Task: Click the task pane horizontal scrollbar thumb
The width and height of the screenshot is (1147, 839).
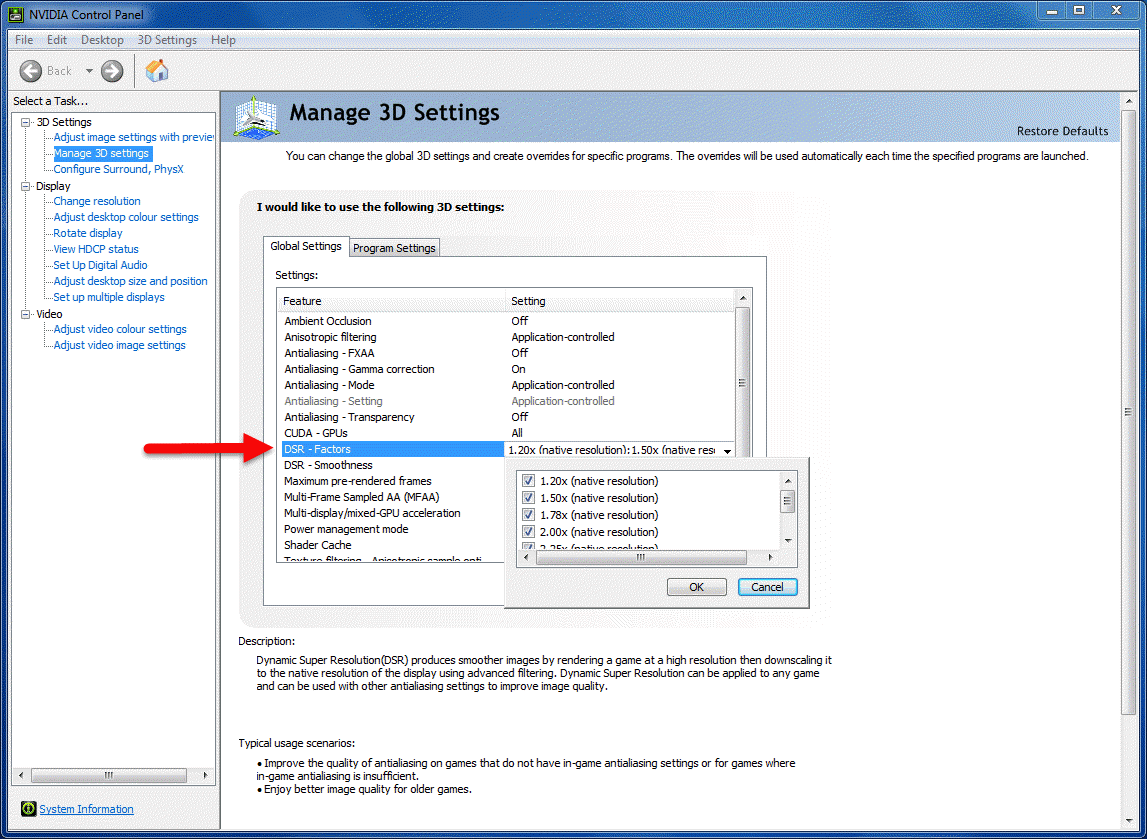Action: click(x=108, y=775)
